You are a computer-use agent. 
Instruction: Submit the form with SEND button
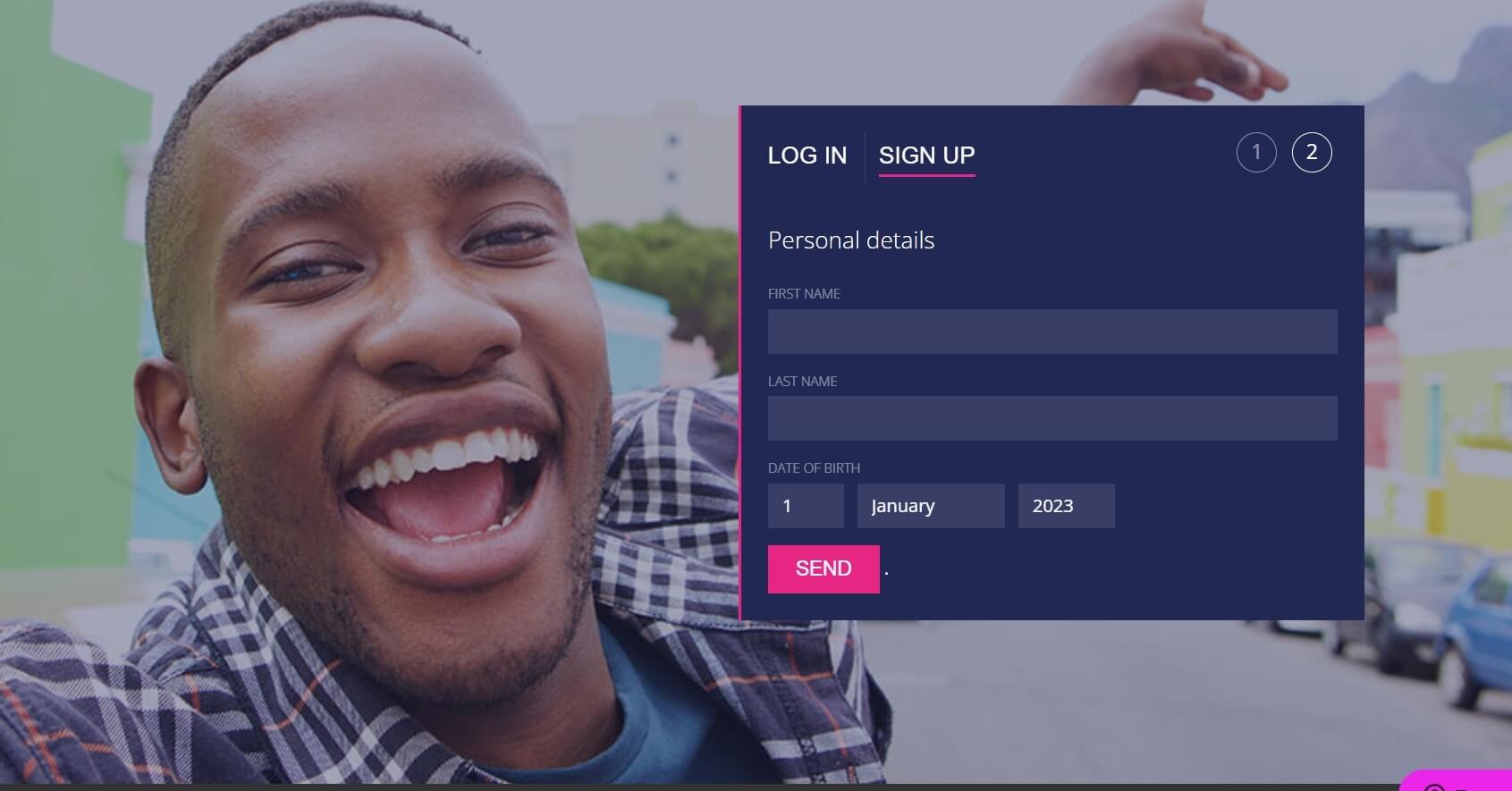click(824, 569)
